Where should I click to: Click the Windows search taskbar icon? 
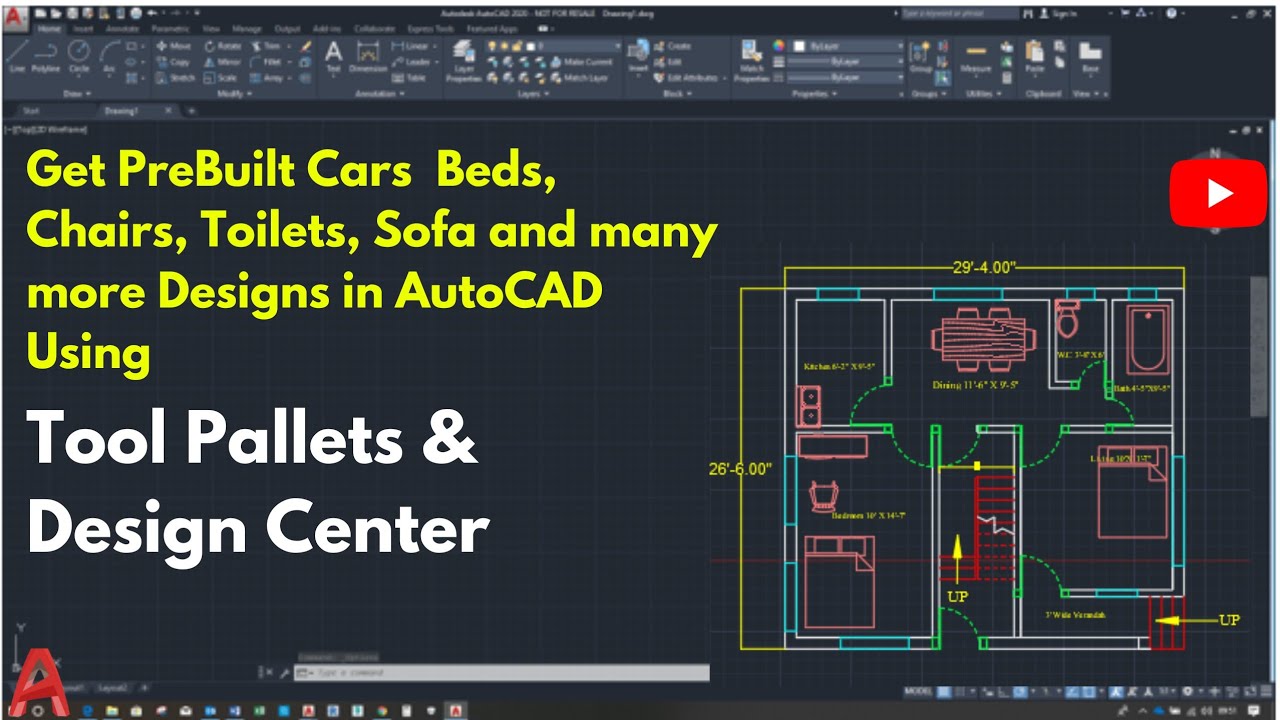38,710
